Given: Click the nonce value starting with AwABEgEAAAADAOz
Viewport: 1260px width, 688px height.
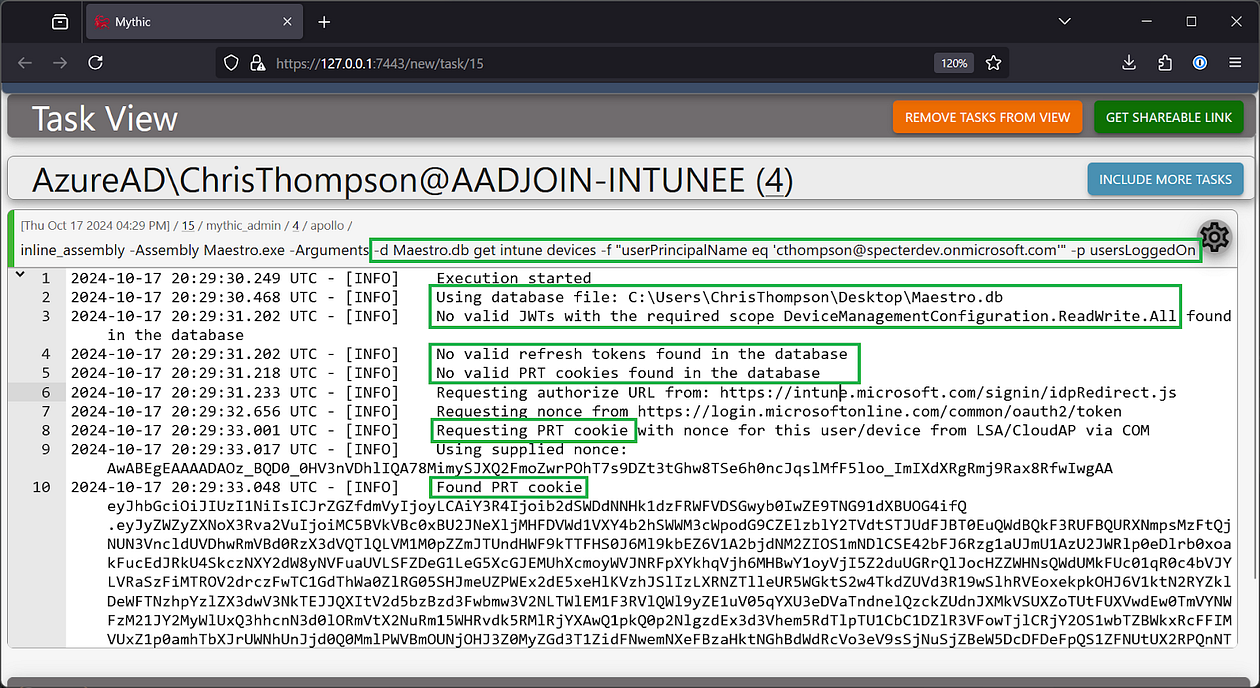Looking at the screenshot, I should (x=610, y=468).
